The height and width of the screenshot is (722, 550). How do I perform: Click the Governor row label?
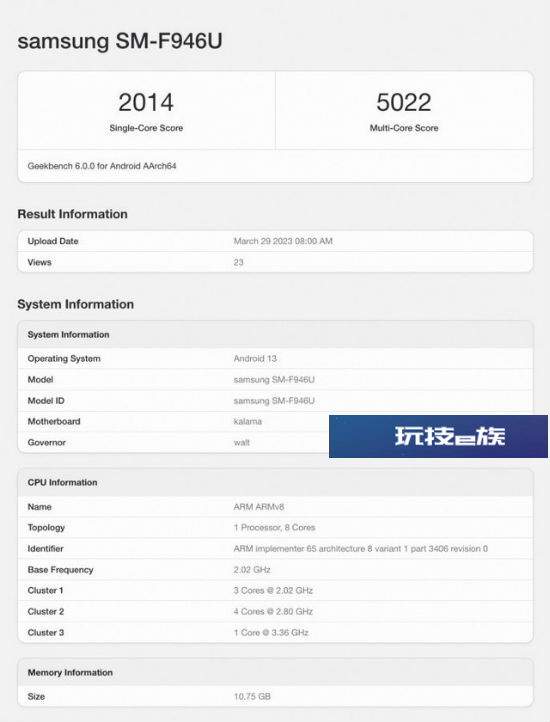tap(47, 443)
